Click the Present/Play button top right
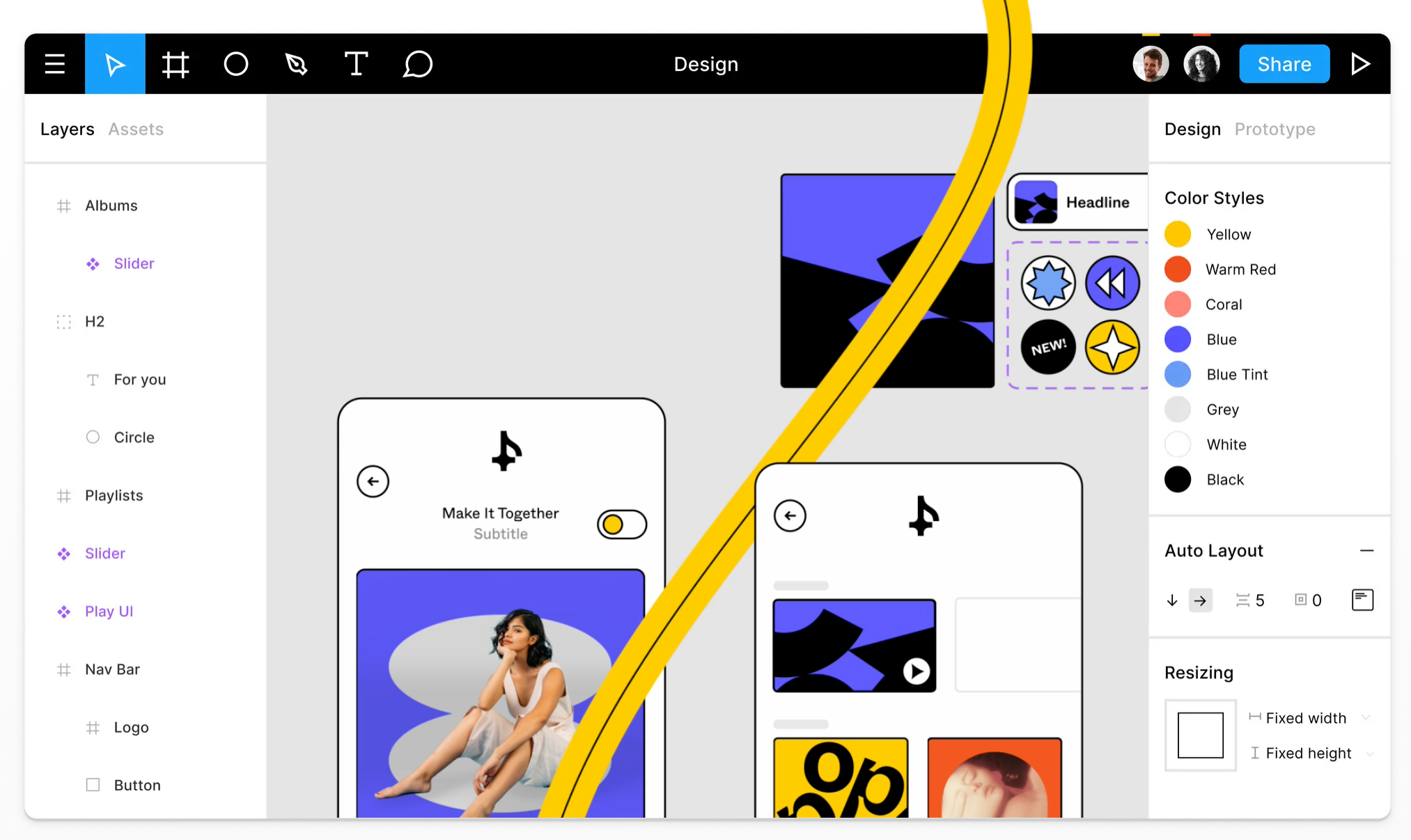1411x840 pixels. point(1362,63)
